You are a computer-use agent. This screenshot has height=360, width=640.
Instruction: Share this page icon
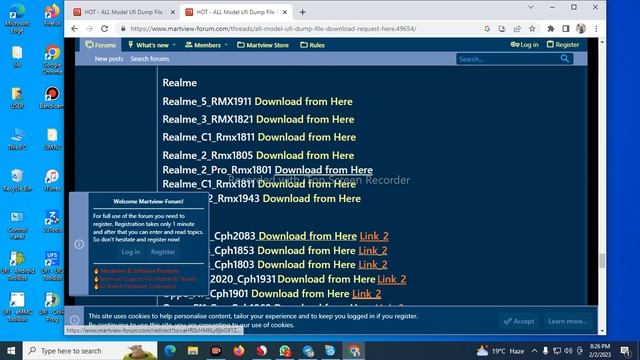coord(517,29)
